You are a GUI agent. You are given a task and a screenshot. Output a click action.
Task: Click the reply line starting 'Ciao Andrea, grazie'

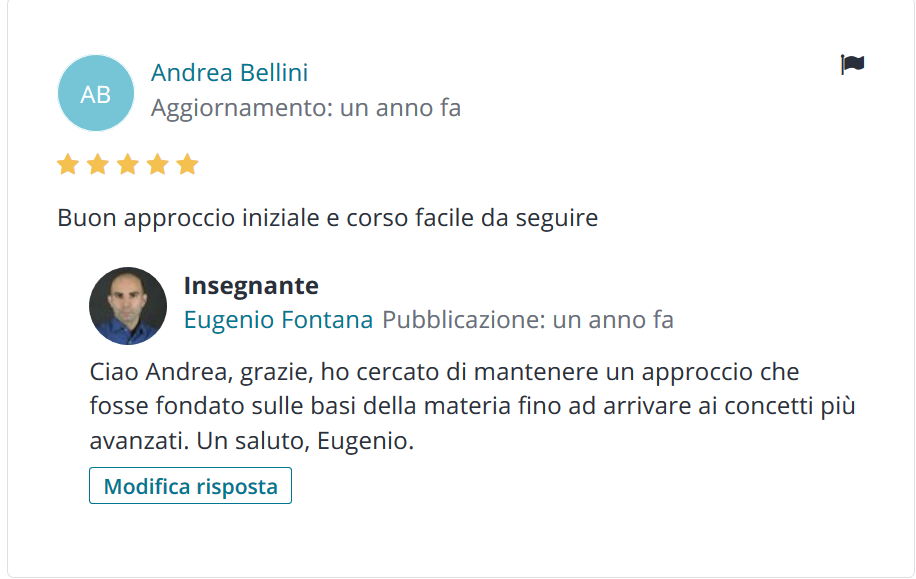coord(445,372)
